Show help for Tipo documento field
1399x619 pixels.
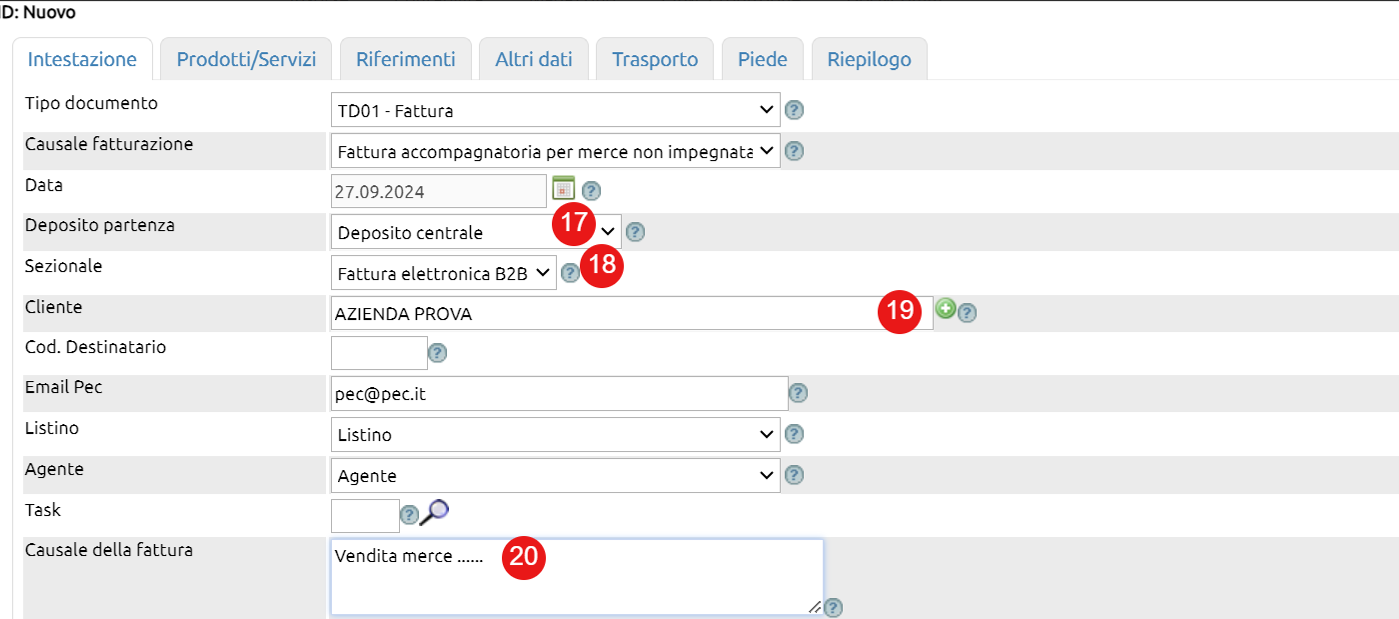[795, 110]
